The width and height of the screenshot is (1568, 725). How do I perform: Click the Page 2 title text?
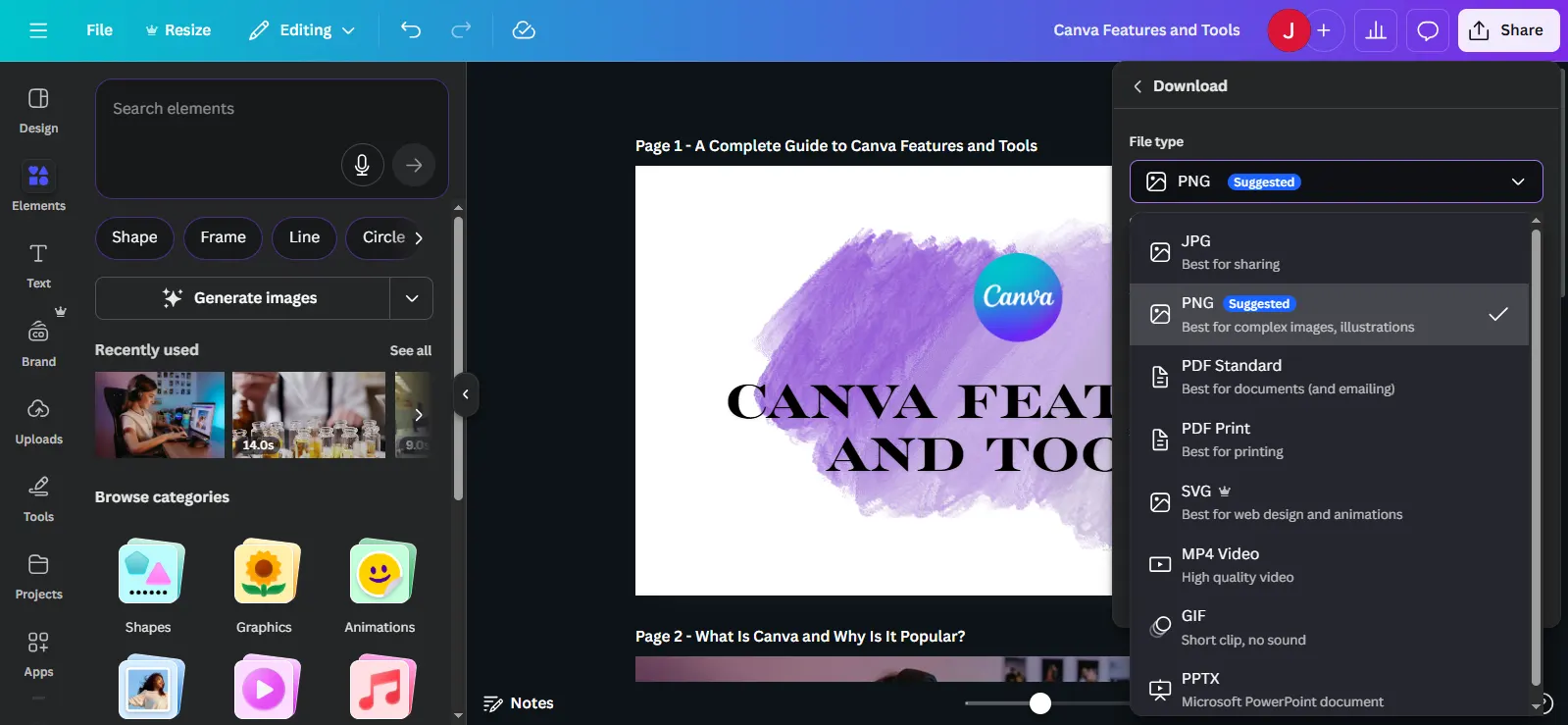800,637
